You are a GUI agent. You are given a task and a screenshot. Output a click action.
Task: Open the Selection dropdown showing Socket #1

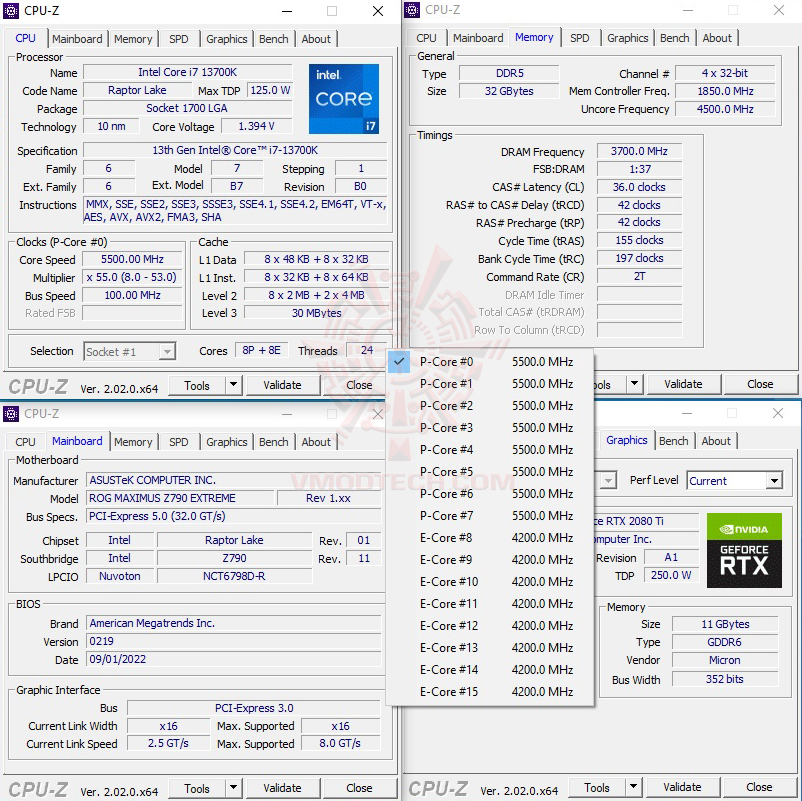click(129, 351)
